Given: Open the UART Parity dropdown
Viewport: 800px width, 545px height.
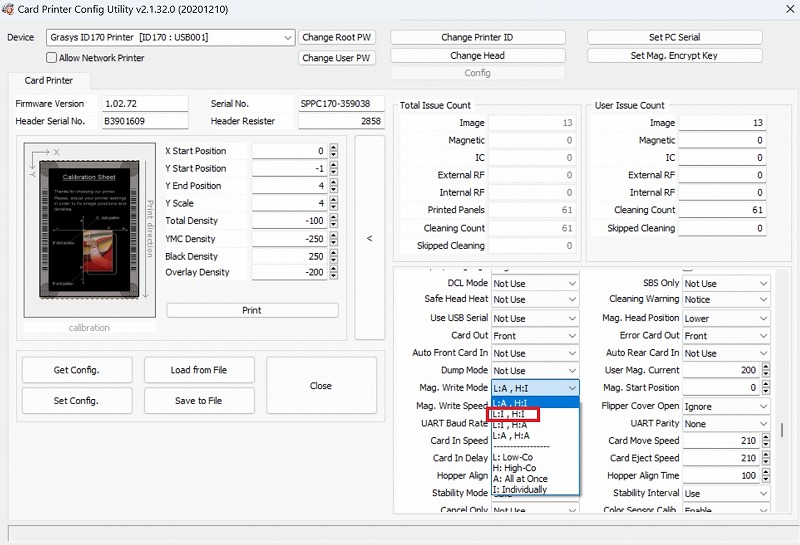Looking at the screenshot, I should [726, 424].
